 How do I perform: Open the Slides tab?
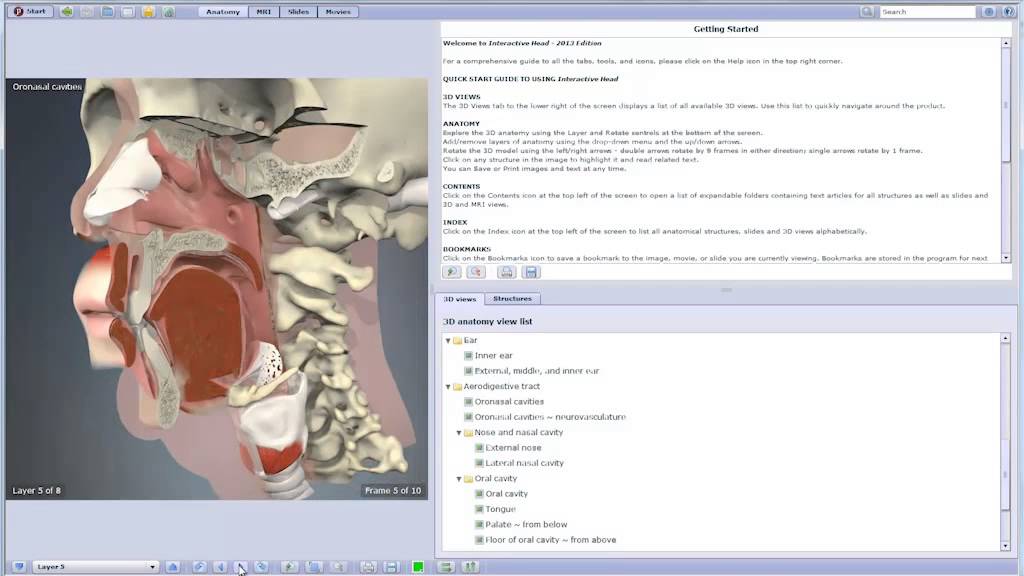[x=298, y=12]
